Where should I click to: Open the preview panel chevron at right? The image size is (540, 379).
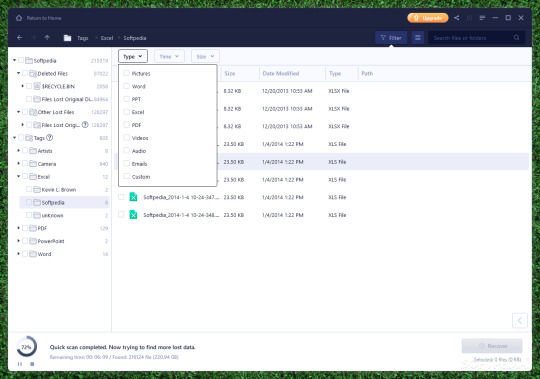[519, 321]
